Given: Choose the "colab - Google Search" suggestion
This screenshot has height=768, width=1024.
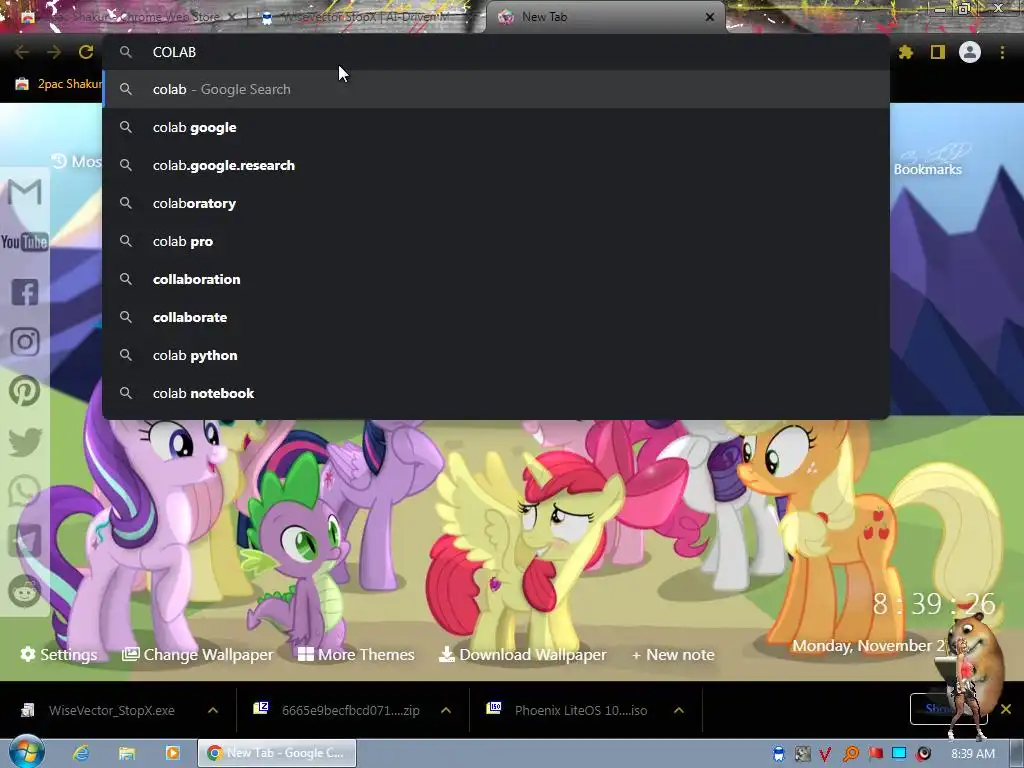Looking at the screenshot, I should coord(496,89).
